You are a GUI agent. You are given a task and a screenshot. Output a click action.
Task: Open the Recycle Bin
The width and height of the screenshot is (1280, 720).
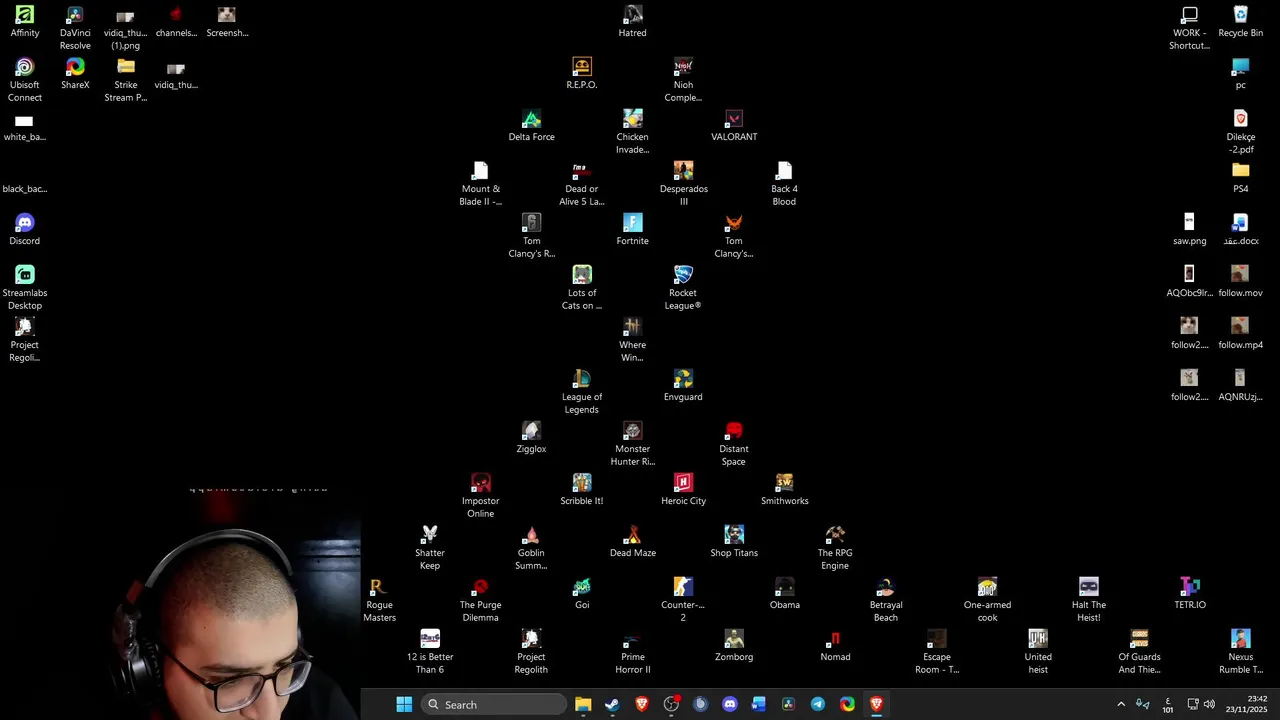1240,22
